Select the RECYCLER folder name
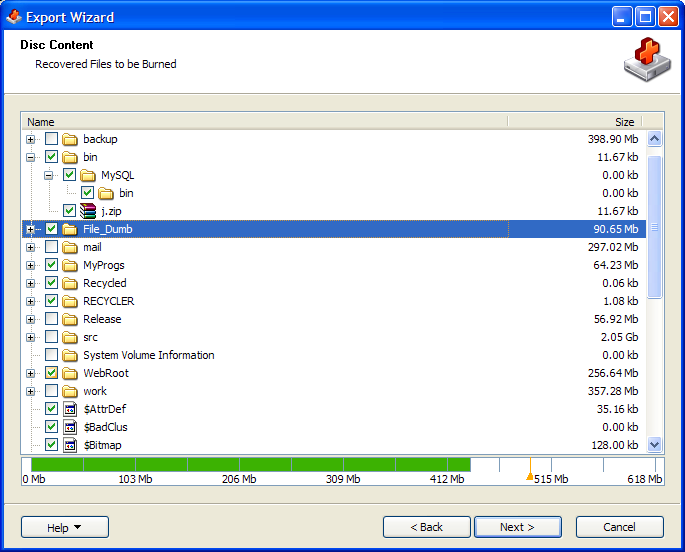The height and width of the screenshot is (552, 685). click(109, 301)
